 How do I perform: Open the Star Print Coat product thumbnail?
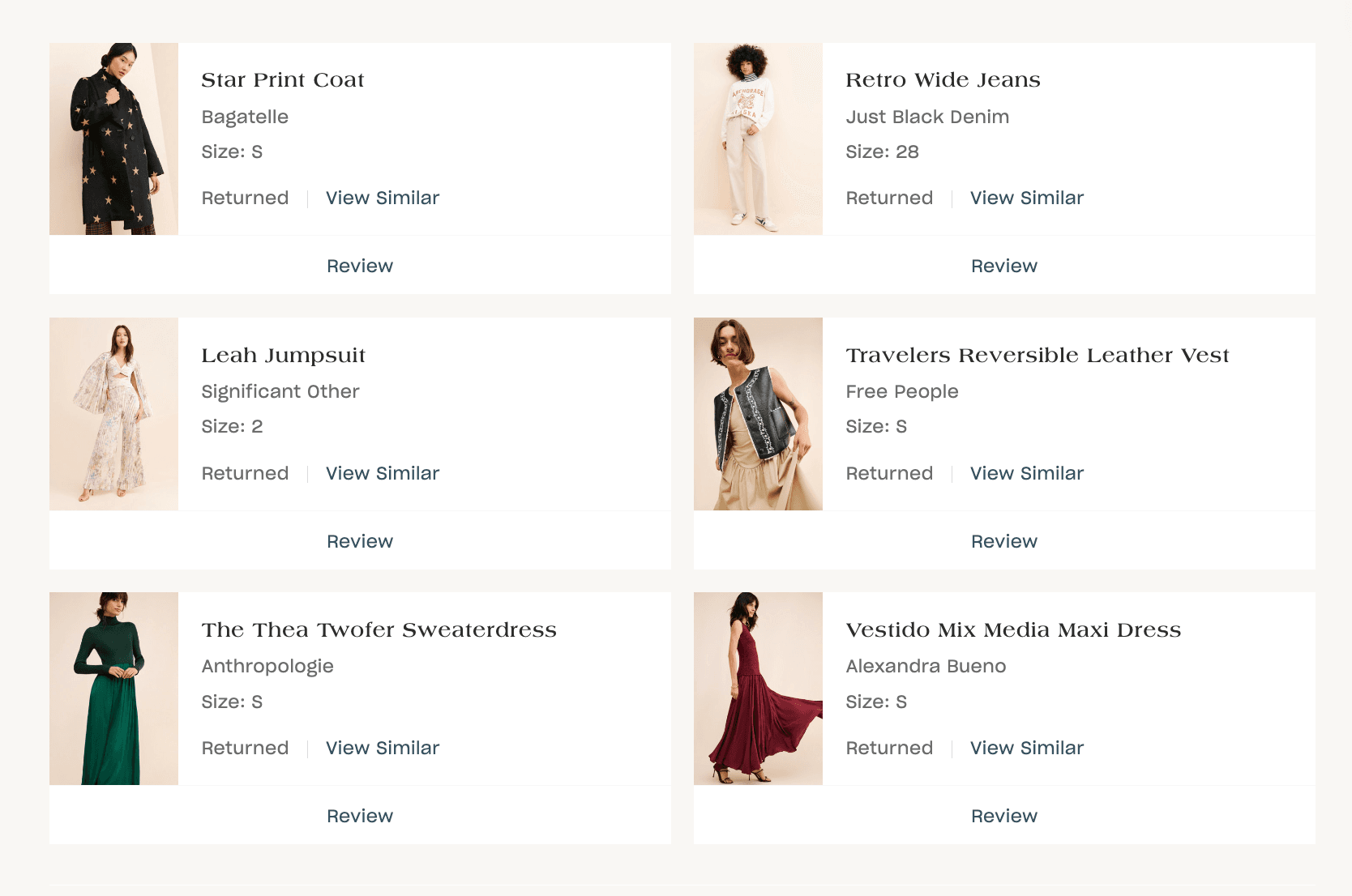(113, 139)
